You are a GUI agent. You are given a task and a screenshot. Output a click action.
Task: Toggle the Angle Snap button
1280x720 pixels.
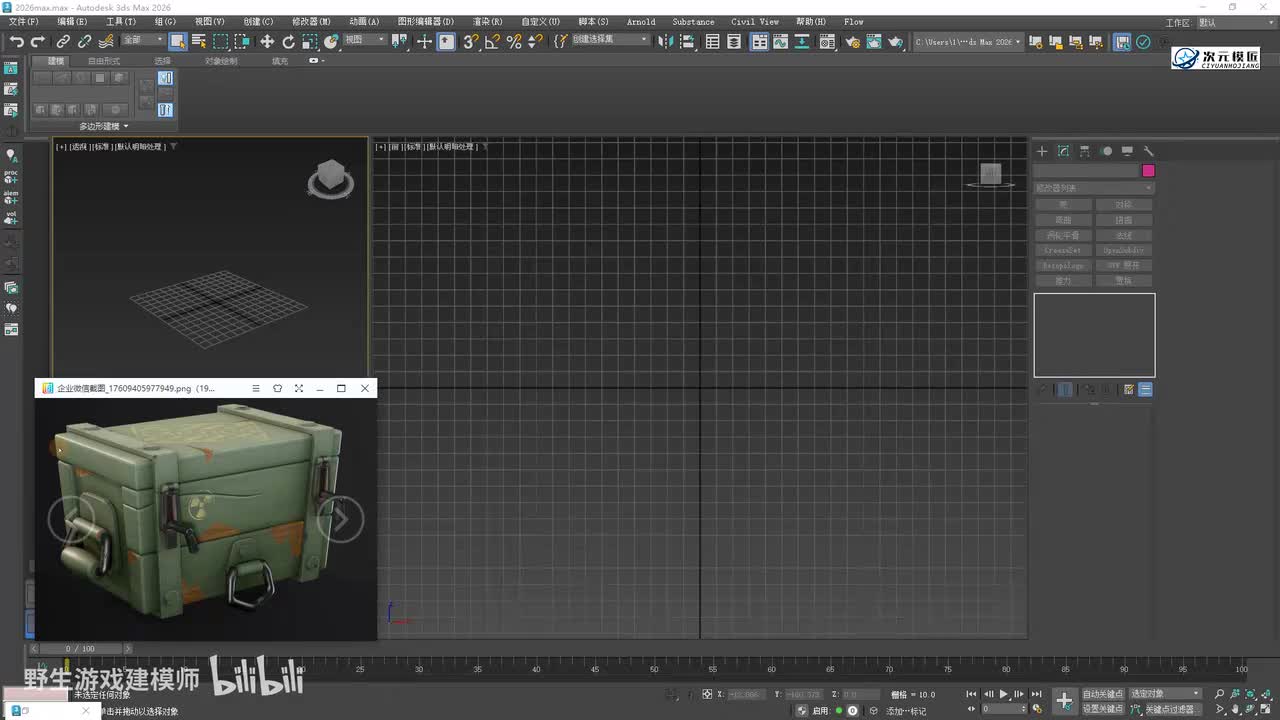(492, 41)
